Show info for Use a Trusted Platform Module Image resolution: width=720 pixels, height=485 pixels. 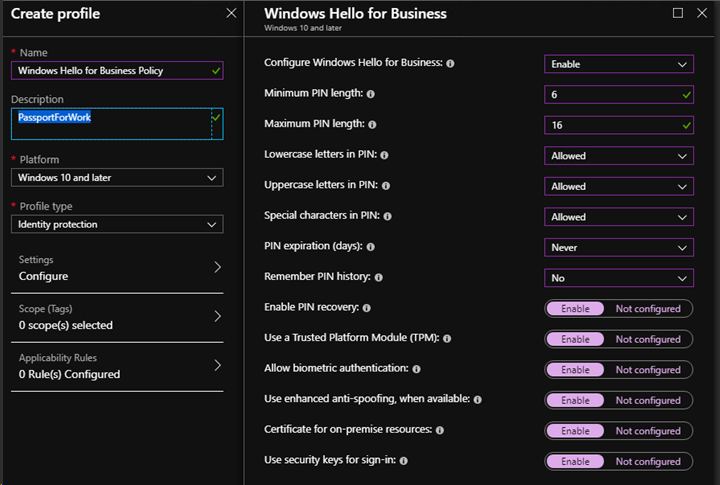(447, 338)
